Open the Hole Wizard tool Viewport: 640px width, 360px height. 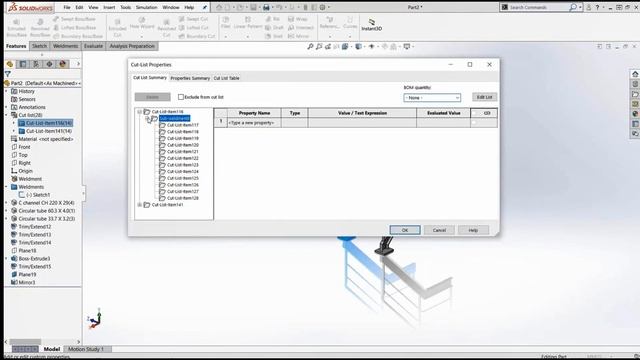142,23
